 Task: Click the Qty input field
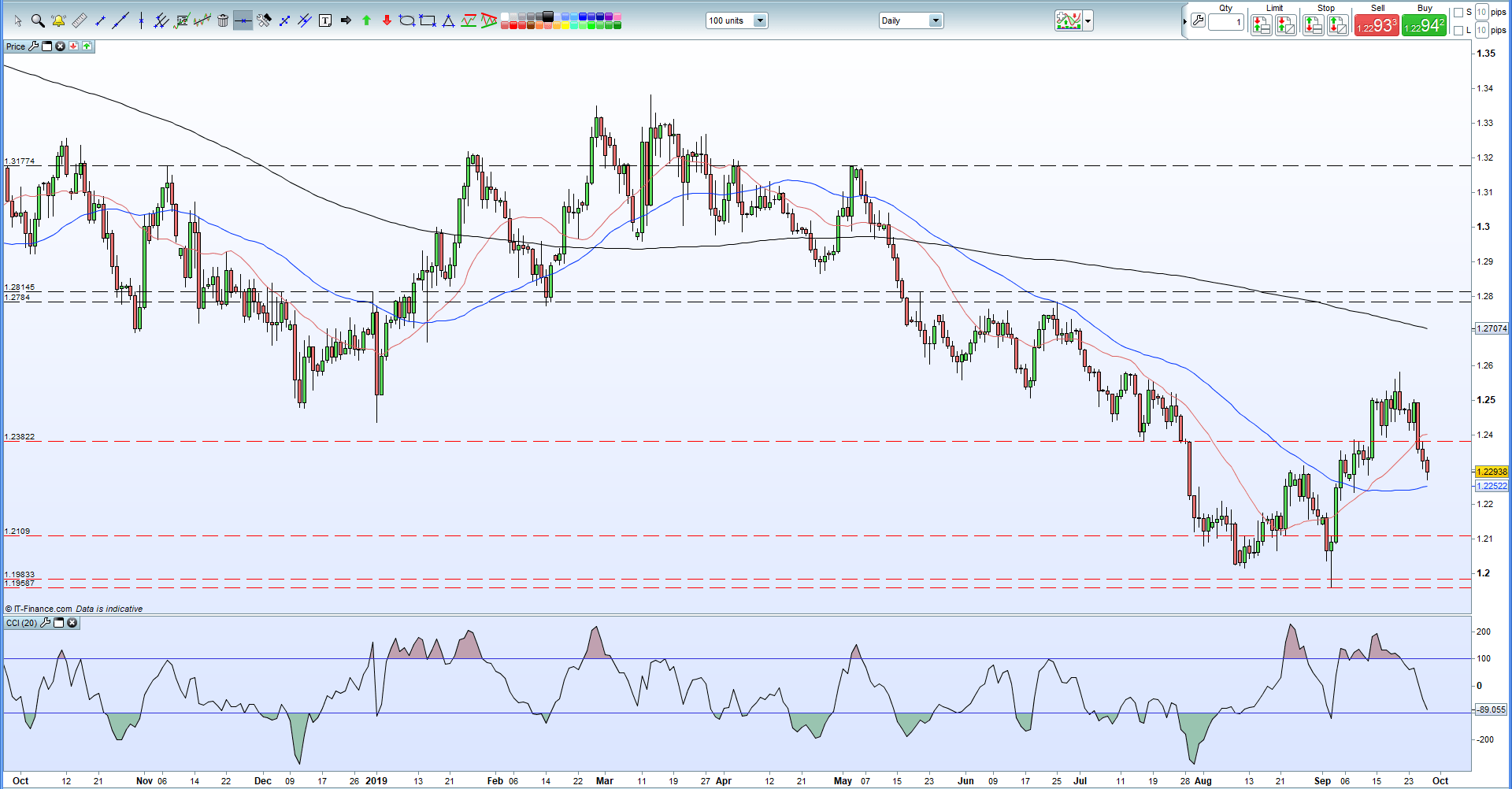(1226, 22)
